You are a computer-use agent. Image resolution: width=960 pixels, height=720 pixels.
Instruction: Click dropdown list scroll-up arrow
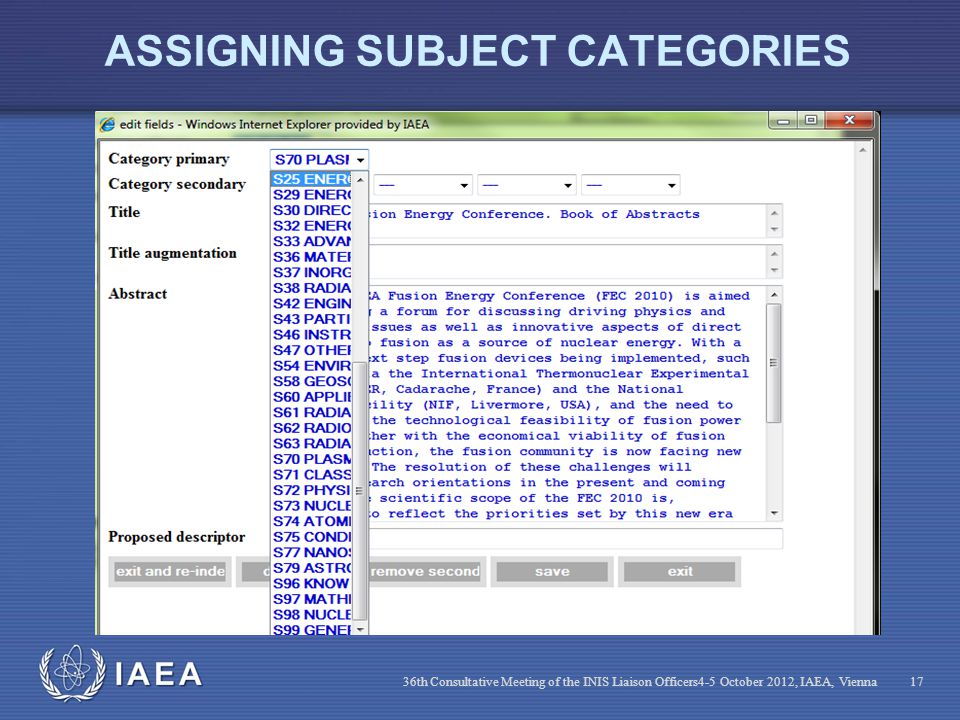pyautogui.click(x=360, y=179)
